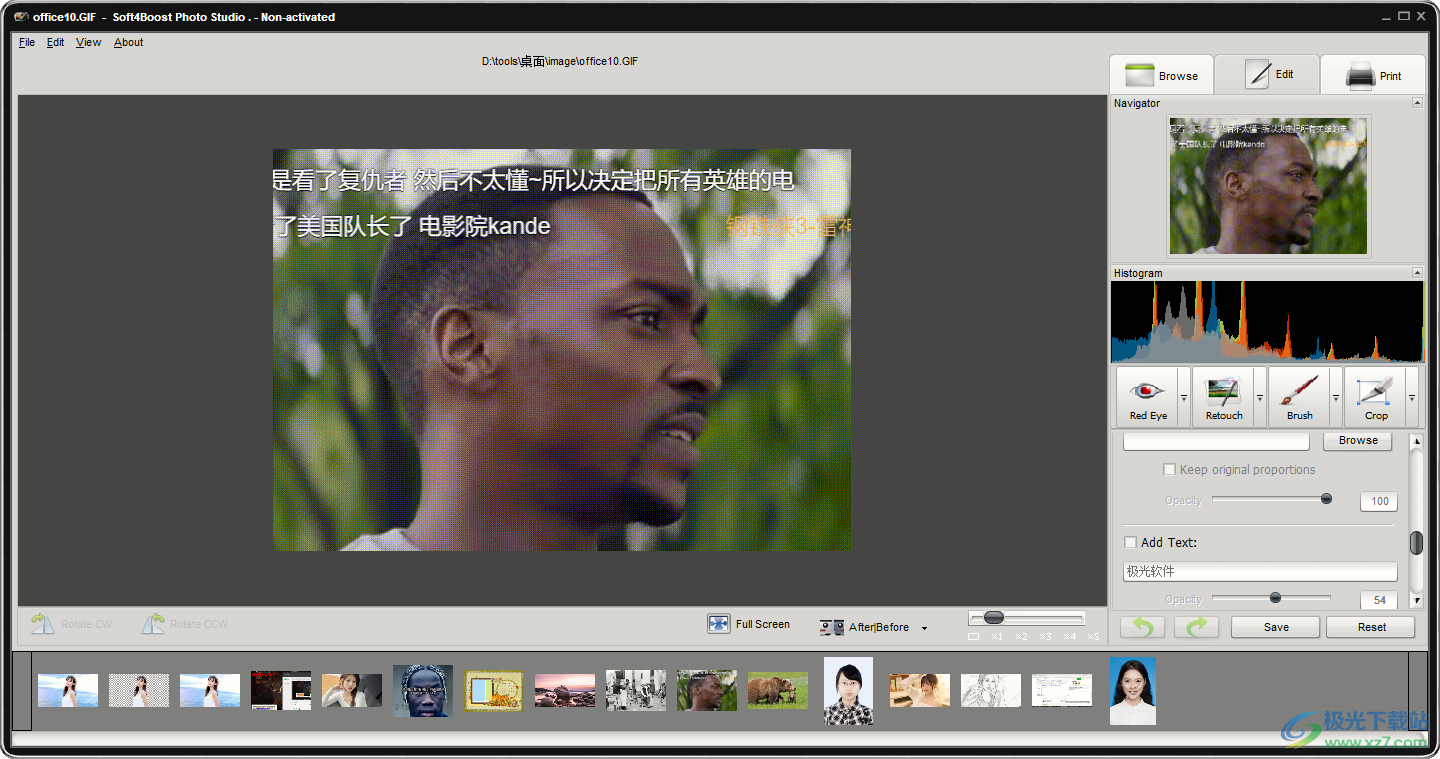Select the bear photo thumbnail in the filmstrip
Image resolution: width=1440 pixels, height=759 pixels.
pyautogui.click(x=777, y=690)
